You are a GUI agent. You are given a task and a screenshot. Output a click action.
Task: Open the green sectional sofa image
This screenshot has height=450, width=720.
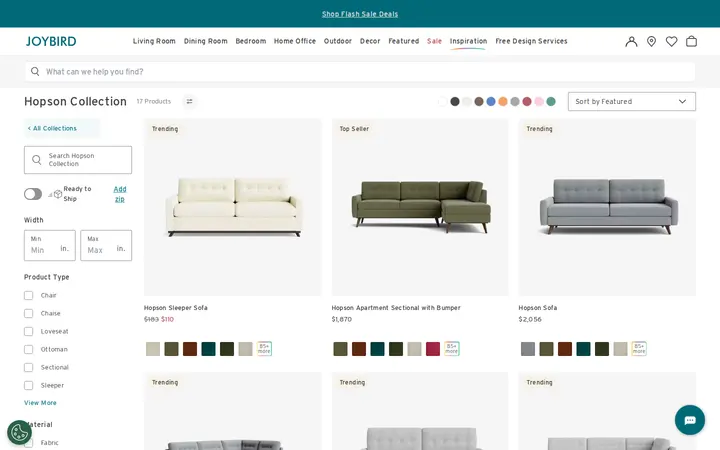420,207
